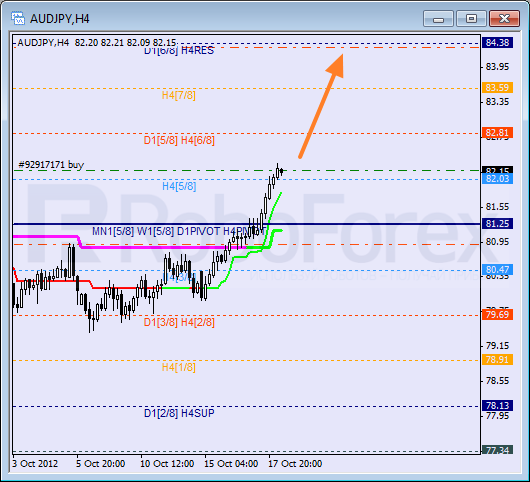Click the 84.38 price label
The height and width of the screenshot is (482, 530).
497,43
